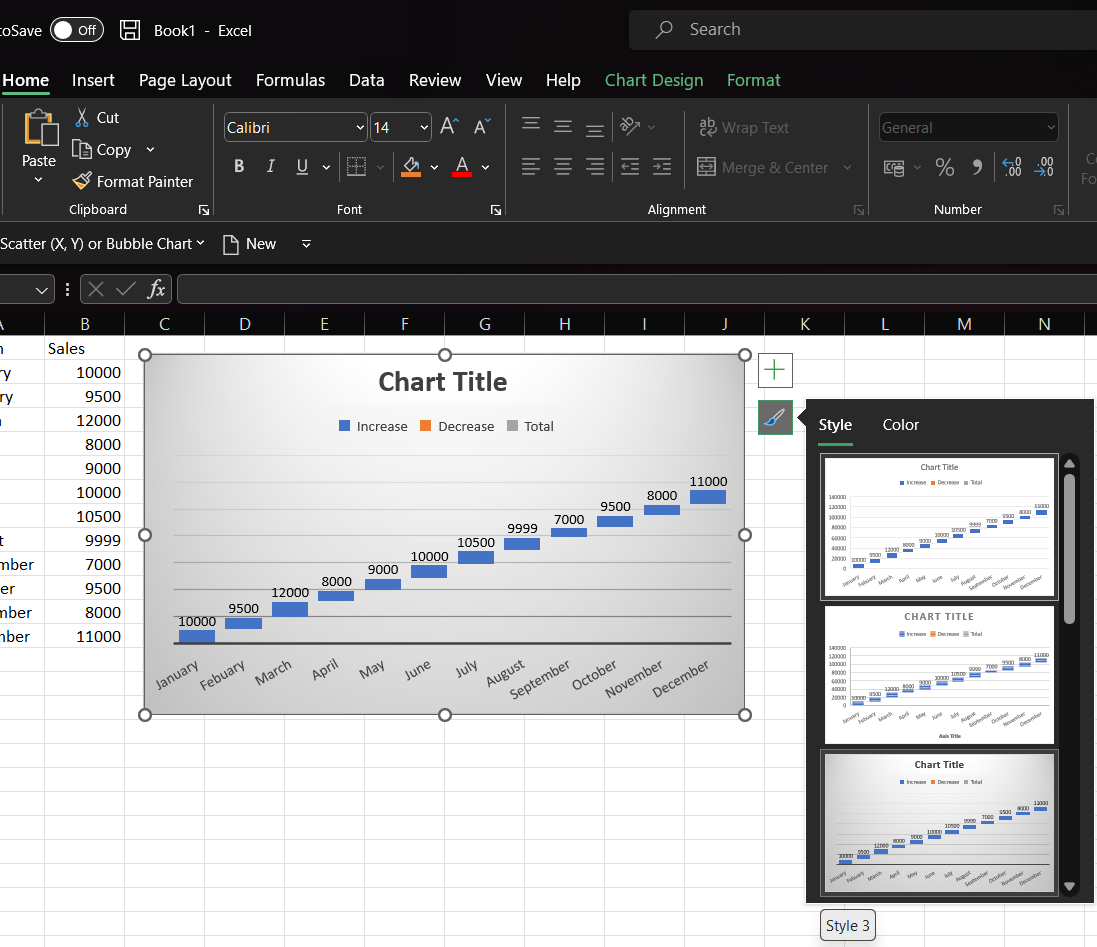
Task: Select the second chart style thumbnail
Action: tap(939, 674)
